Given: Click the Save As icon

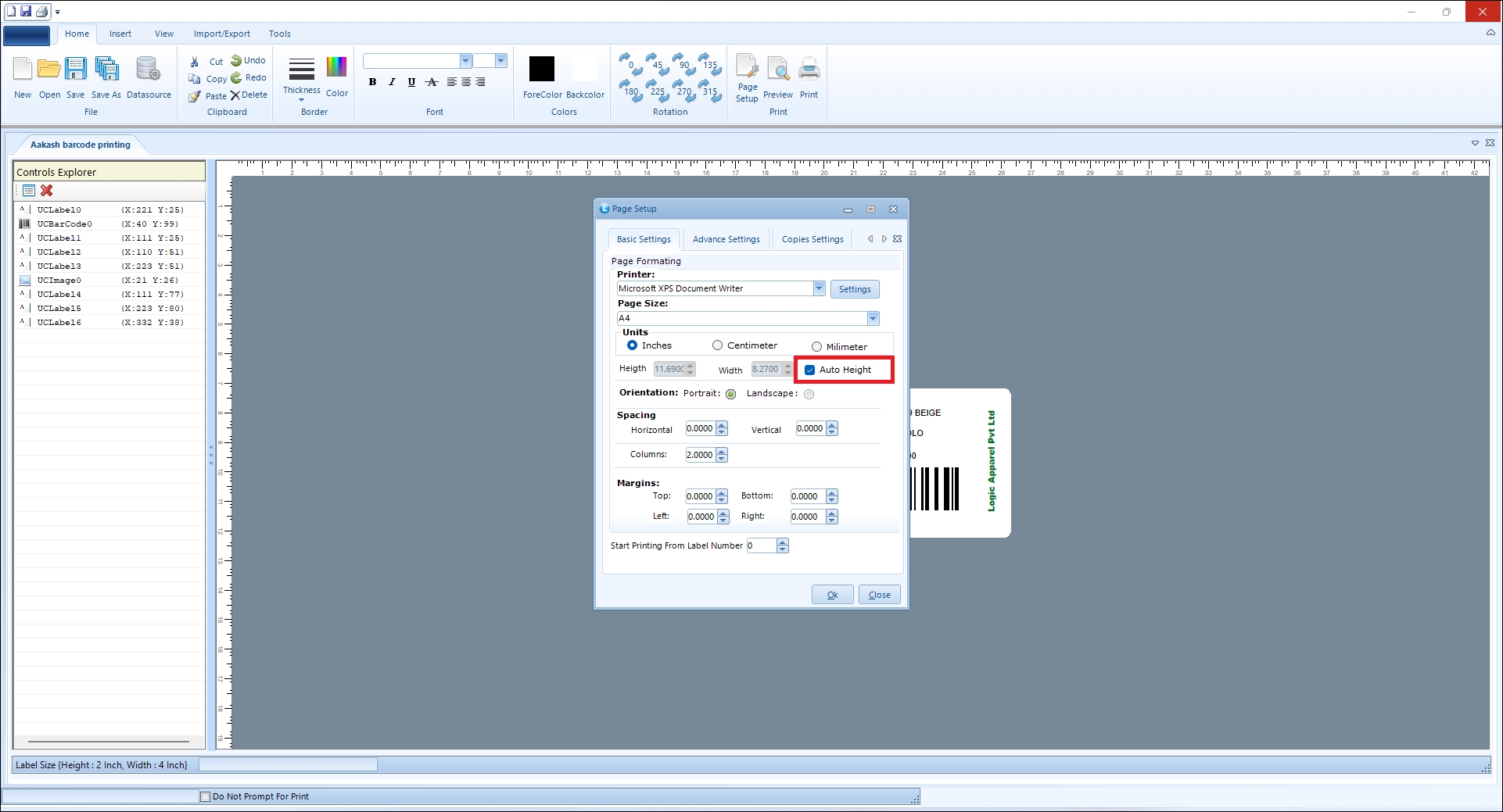Looking at the screenshot, I should [106, 70].
